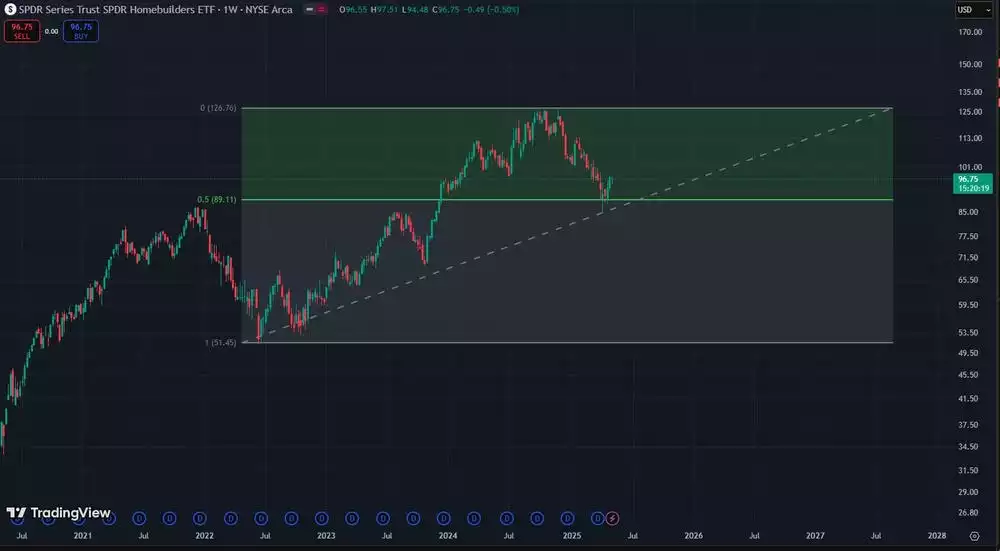Click the dividend marker above the 2023 label

322,518
